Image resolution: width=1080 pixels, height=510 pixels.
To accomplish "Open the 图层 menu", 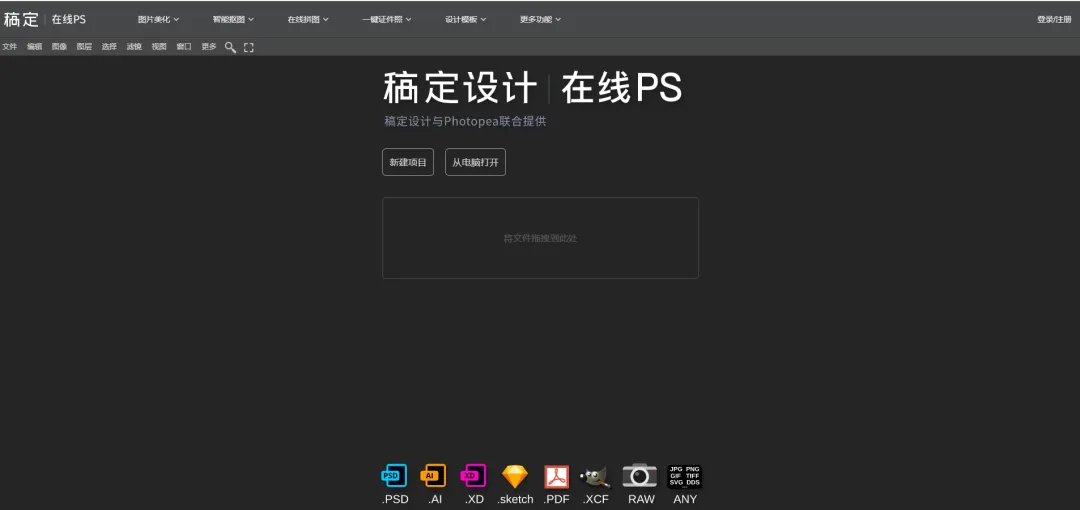I will click(x=84, y=47).
